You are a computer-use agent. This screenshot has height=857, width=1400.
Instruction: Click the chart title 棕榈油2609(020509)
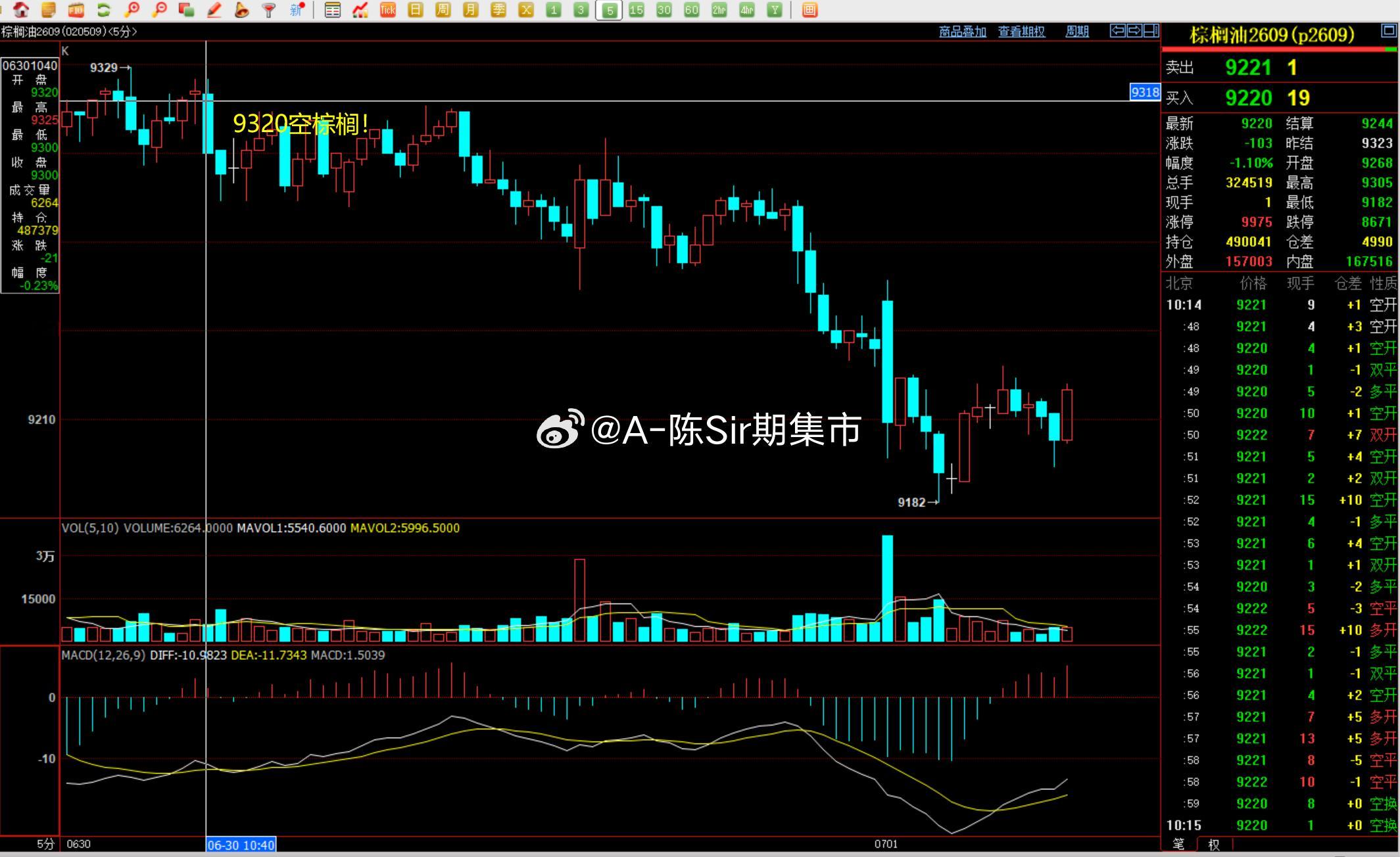(x=53, y=32)
